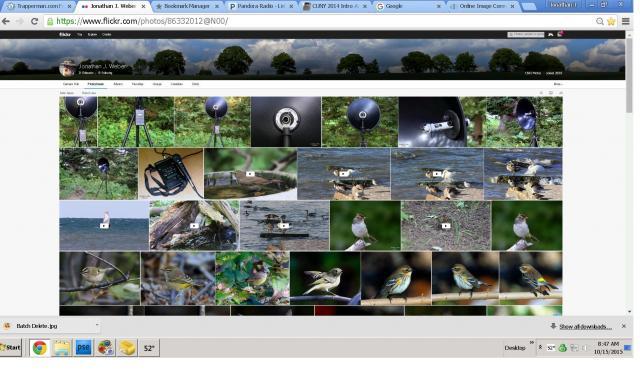Viewport: 640px width, 376px height.
Task: Open the Albums section tab
Action: [118, 84]
